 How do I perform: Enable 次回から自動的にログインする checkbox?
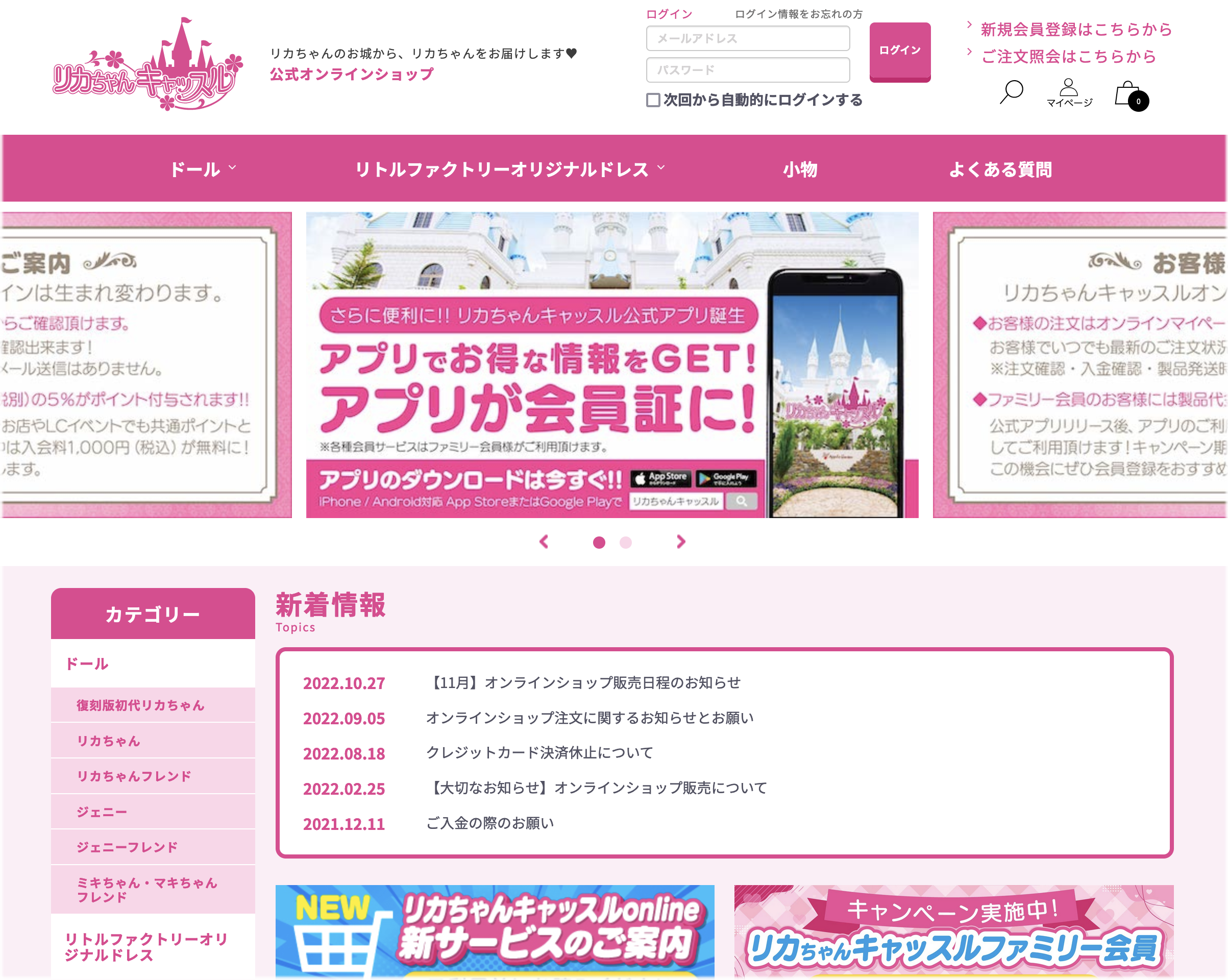pos(653,100)
